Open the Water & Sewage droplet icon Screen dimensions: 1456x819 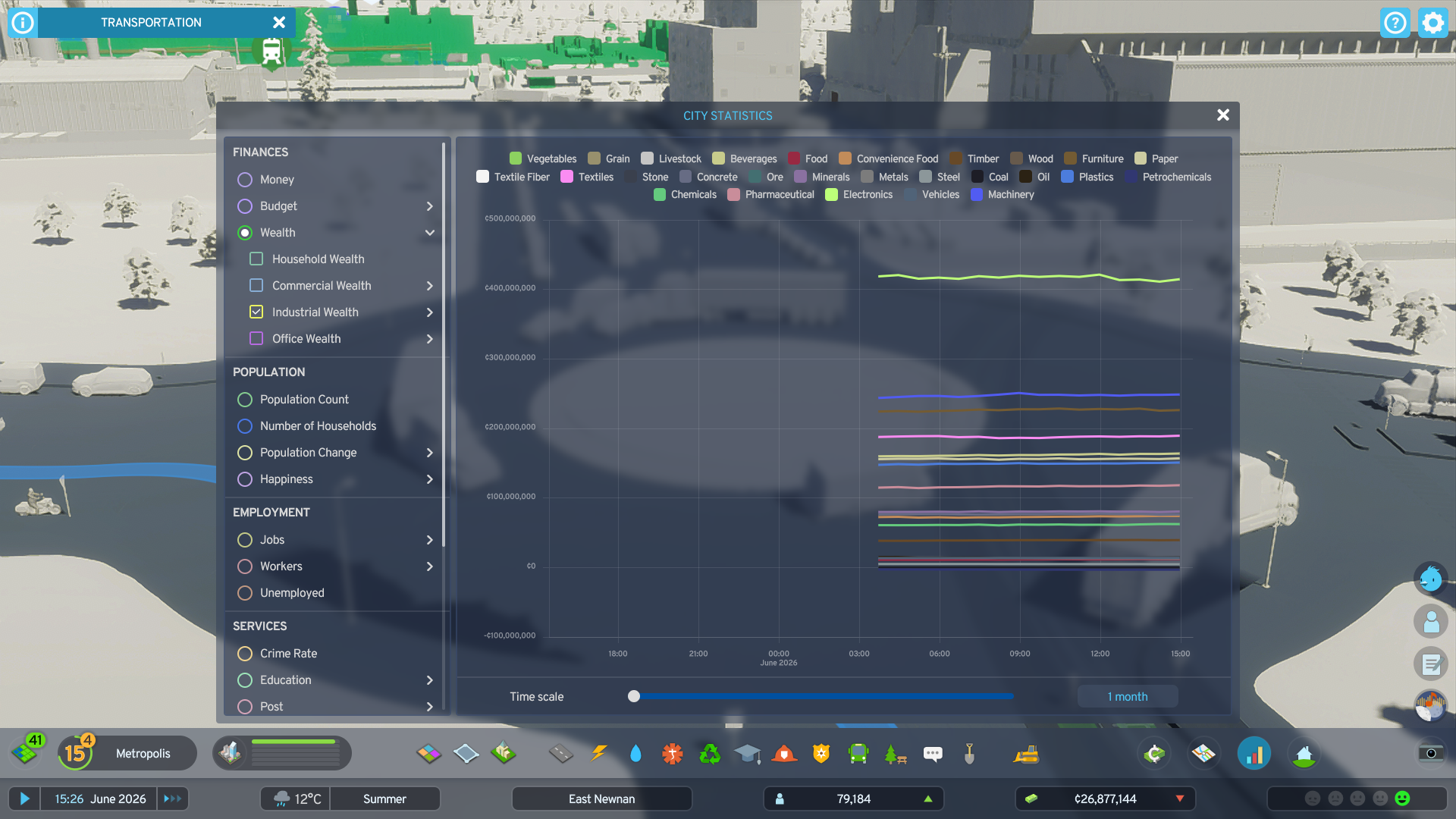pos(635,754)
